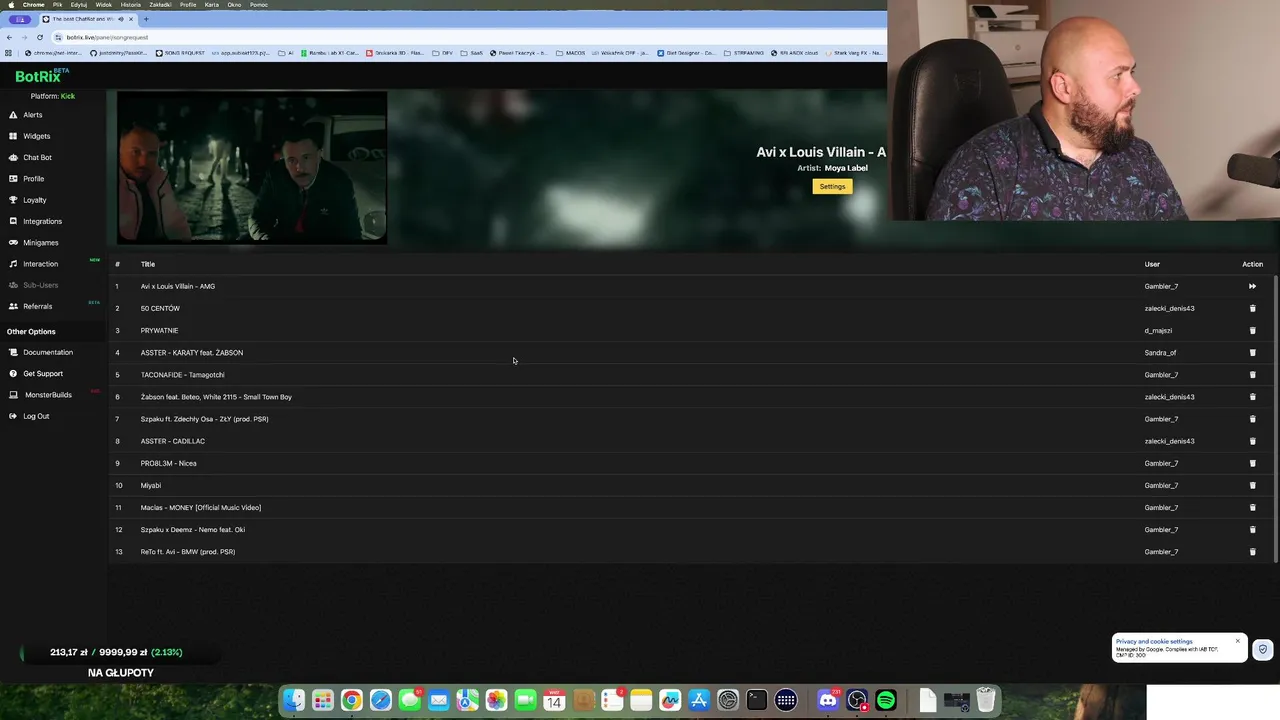This screenshot has height=720, width=1280.
Task: Open the SONG REQUEST bookmark
Action: [180, 53]
